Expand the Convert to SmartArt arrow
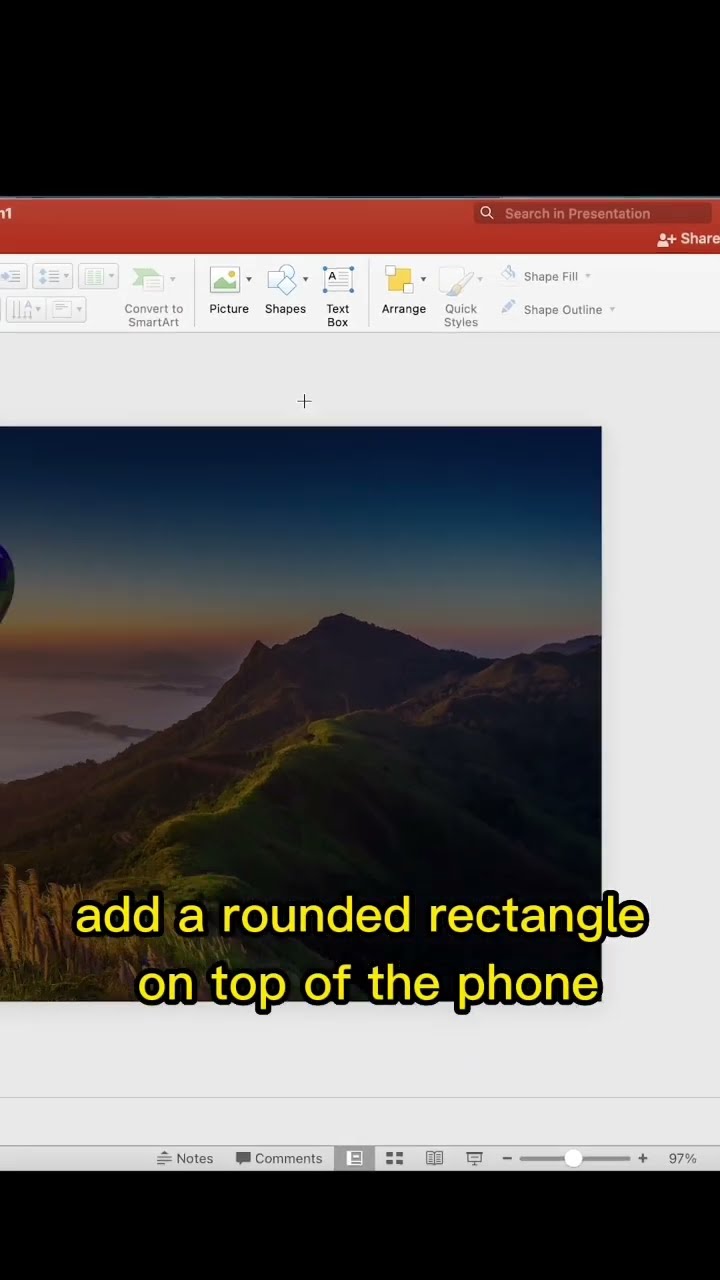The height and width of the screenshot is (1280, 720). pyautogui.click(x=172, y=279)
